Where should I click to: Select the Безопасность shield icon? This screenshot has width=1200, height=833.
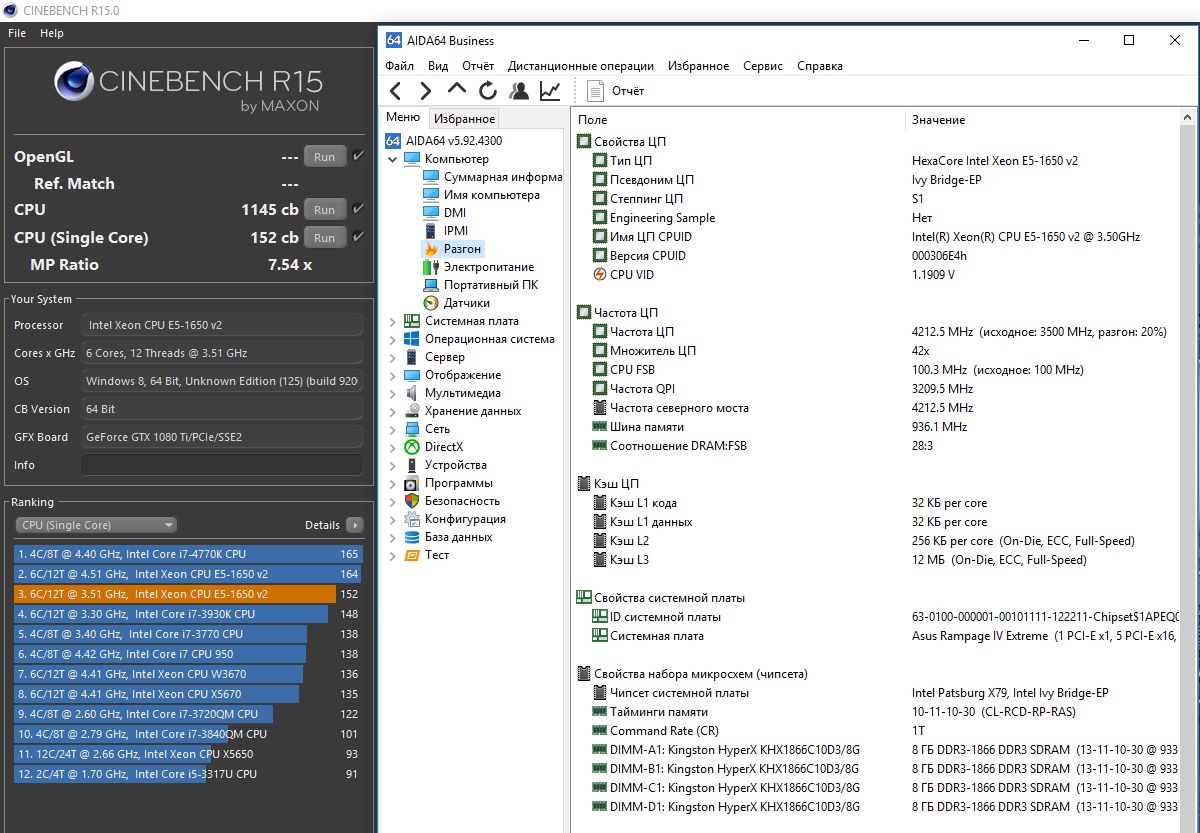pos(411,501)
